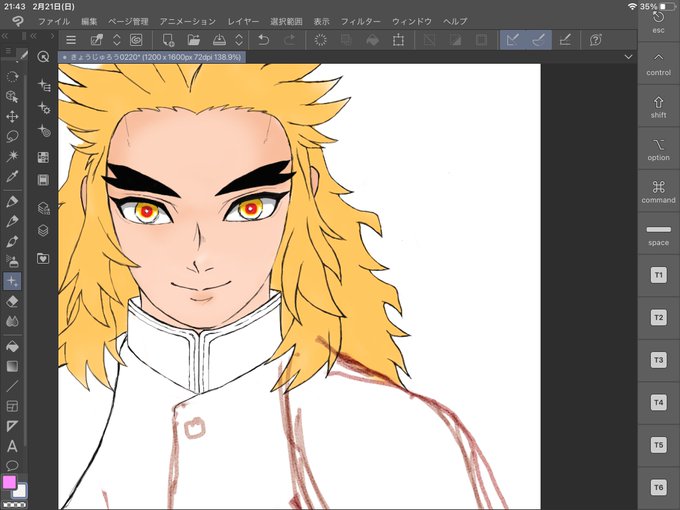This screenshot has height=510, width=680.
Task: Select the Rotate view tool
Action: point(12,77)
